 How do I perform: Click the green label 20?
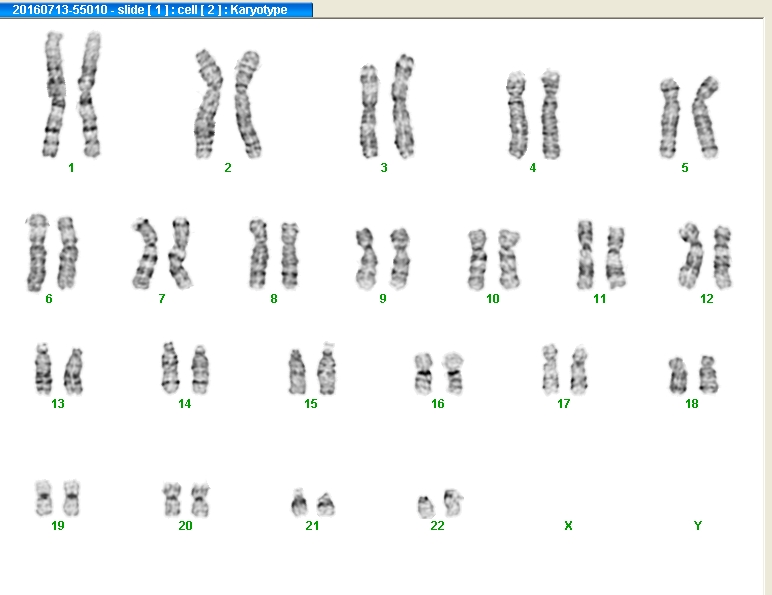point(185,526)
